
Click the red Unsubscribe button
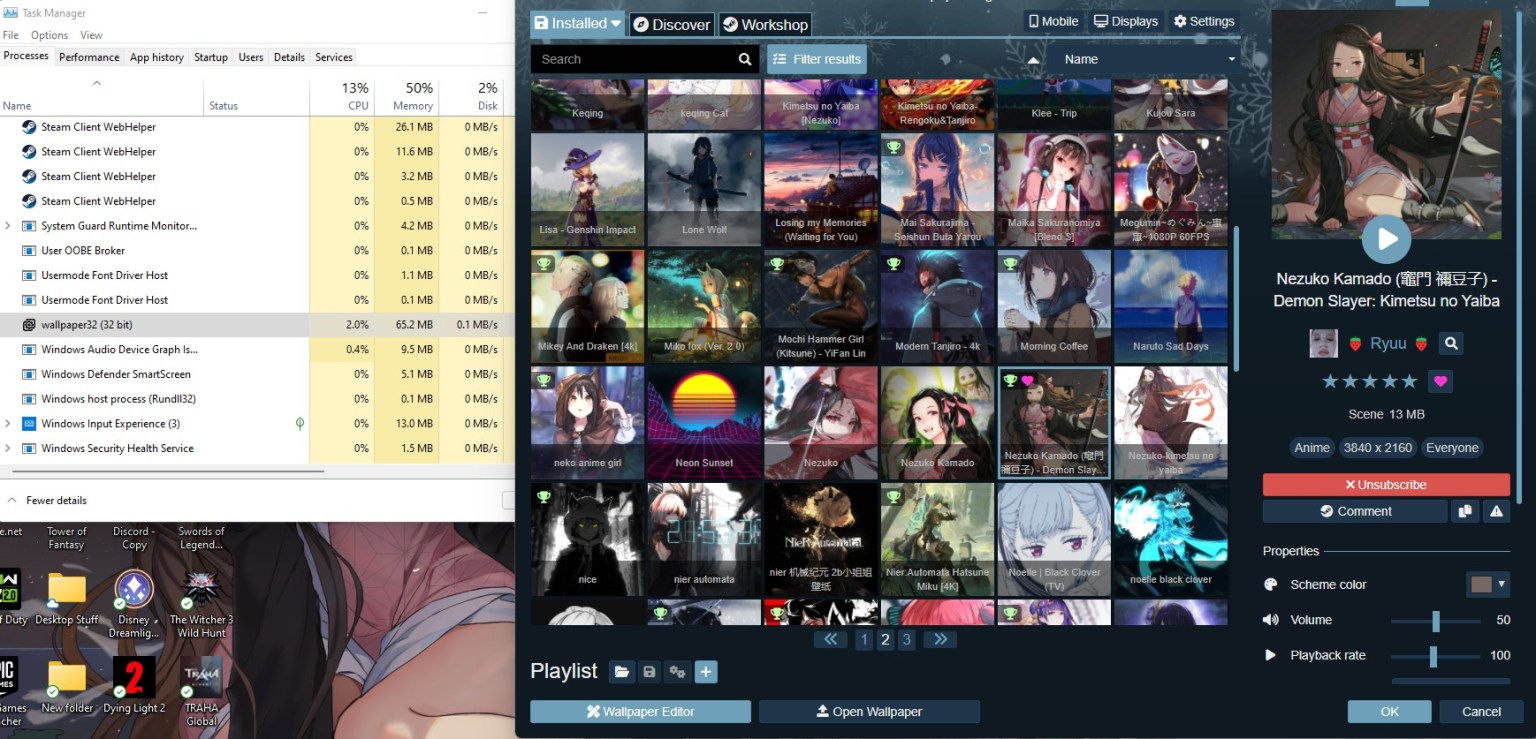tap(1385, 485)
